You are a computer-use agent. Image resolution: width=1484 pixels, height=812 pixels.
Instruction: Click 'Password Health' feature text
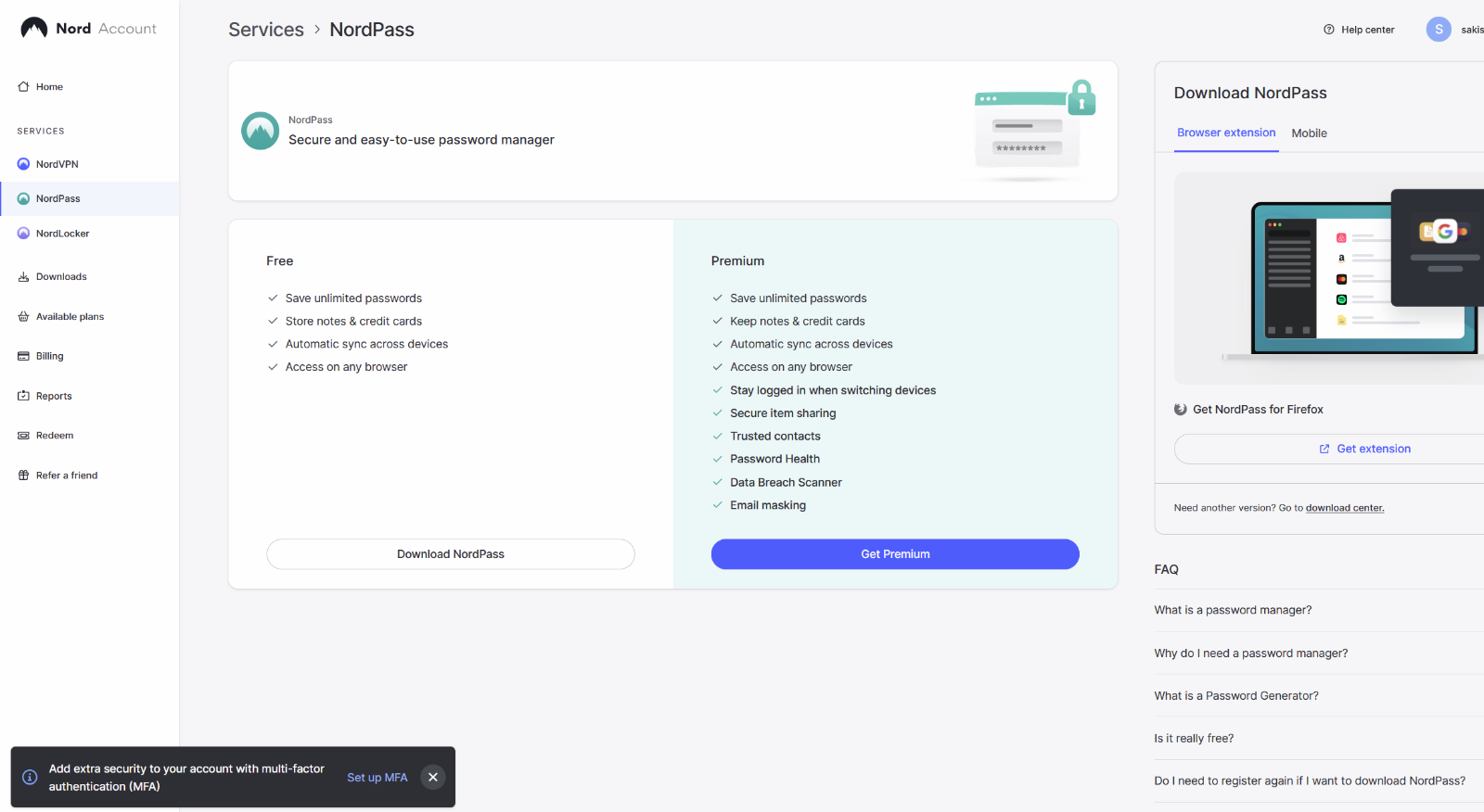tap(774, 459)
